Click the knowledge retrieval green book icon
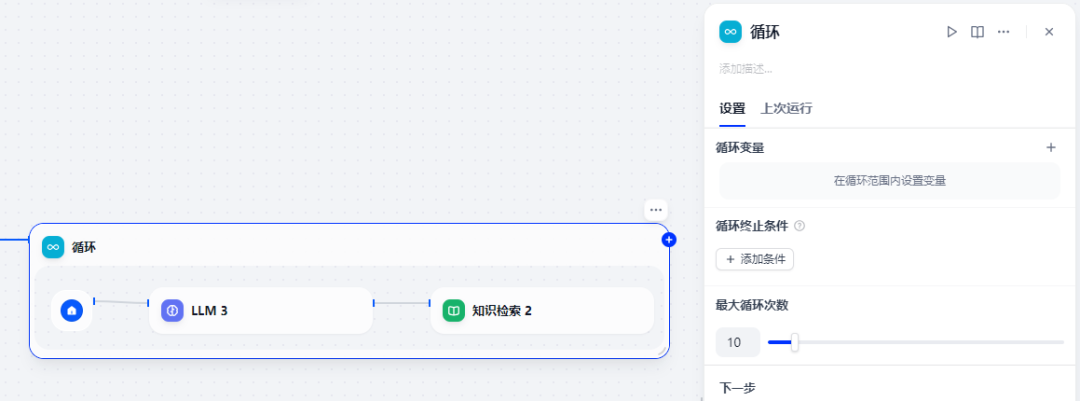The image size is (1080, 401). click(453, 311)
